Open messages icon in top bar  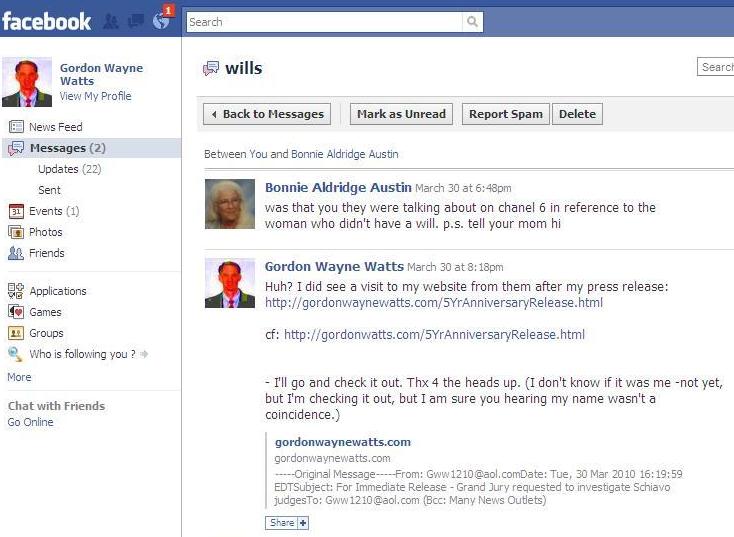coord(136,21)
